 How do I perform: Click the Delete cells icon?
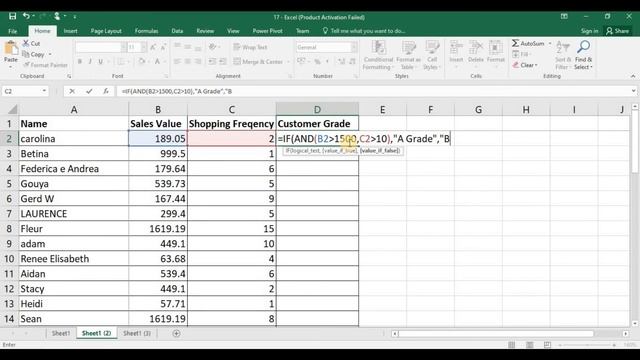pyautogui.click(x=476, y=48)
